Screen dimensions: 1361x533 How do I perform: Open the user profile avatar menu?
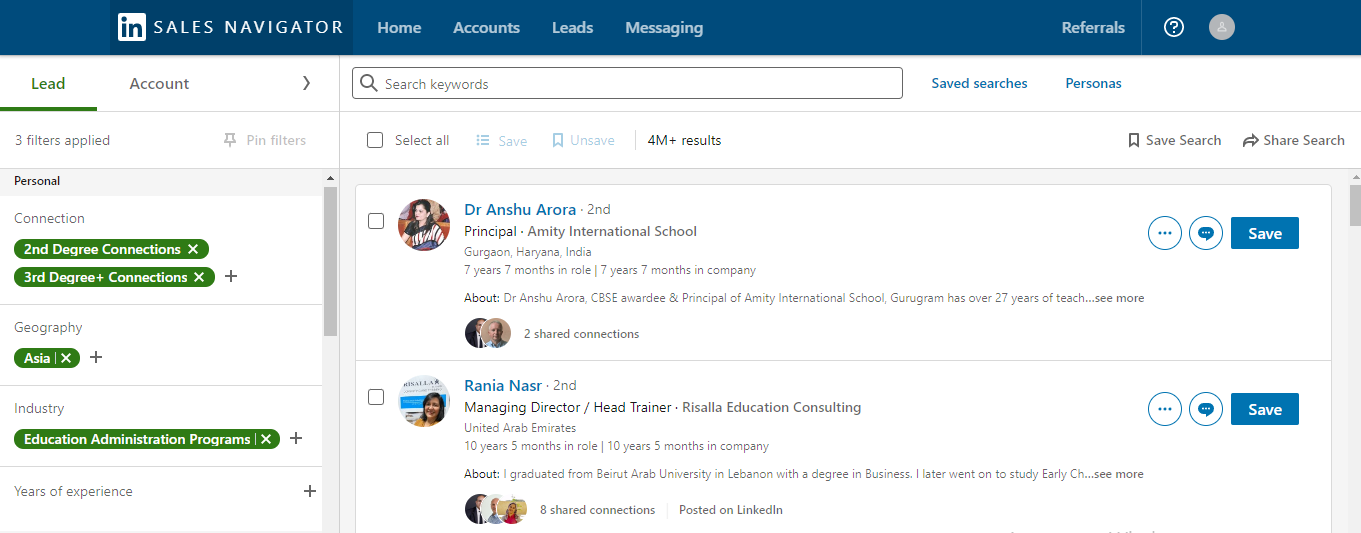1222,28
